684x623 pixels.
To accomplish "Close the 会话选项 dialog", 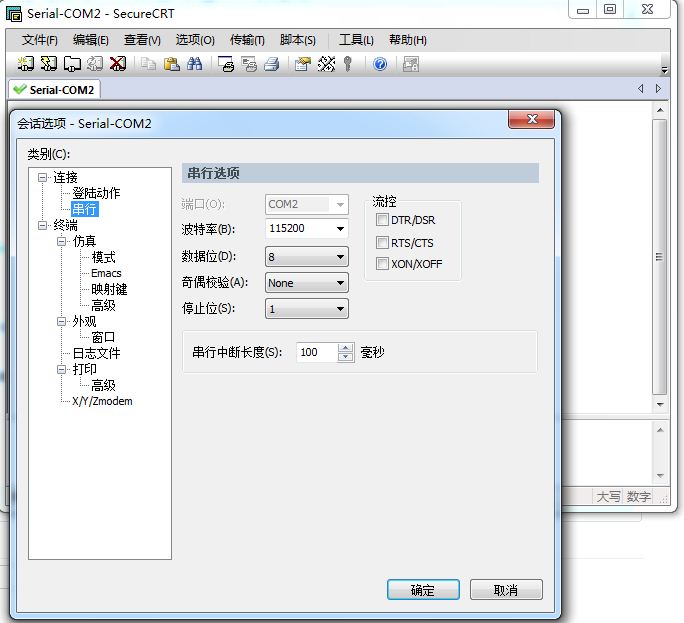I will click(531, 119).
